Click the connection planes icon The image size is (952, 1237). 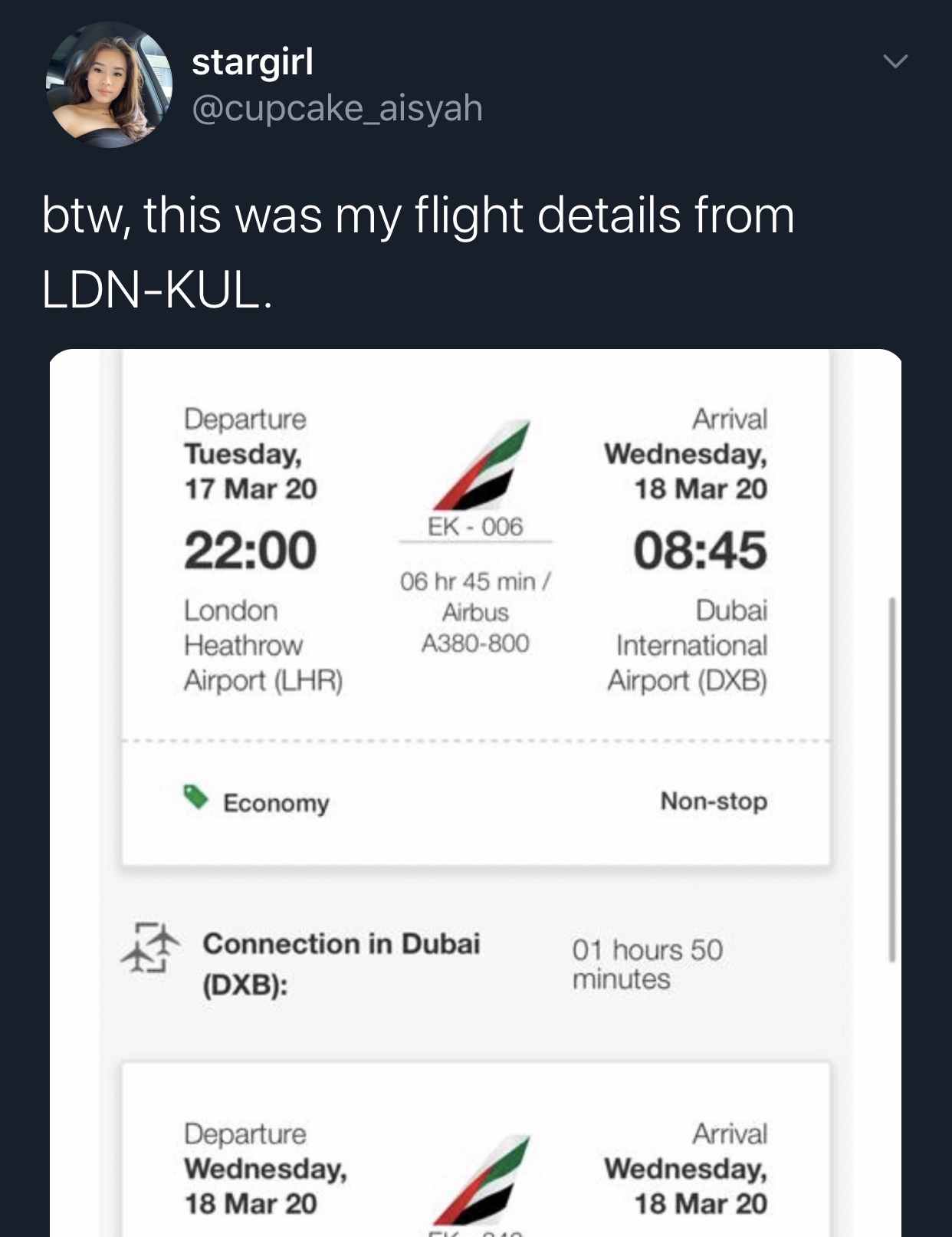[x=150, y=948]
